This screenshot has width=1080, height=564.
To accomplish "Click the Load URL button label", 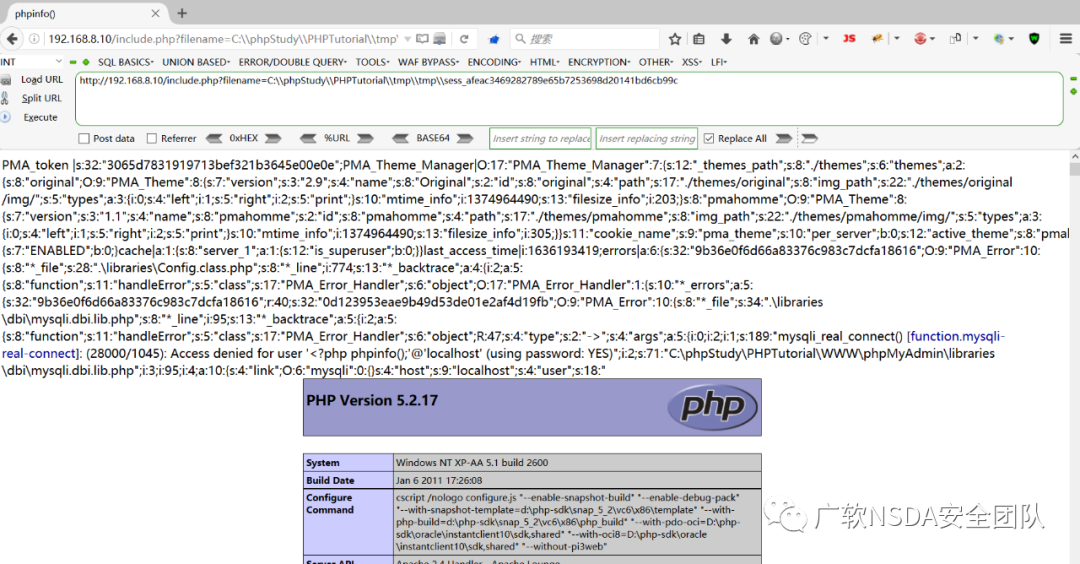I will pyautogui.click(x=42, y=80).
